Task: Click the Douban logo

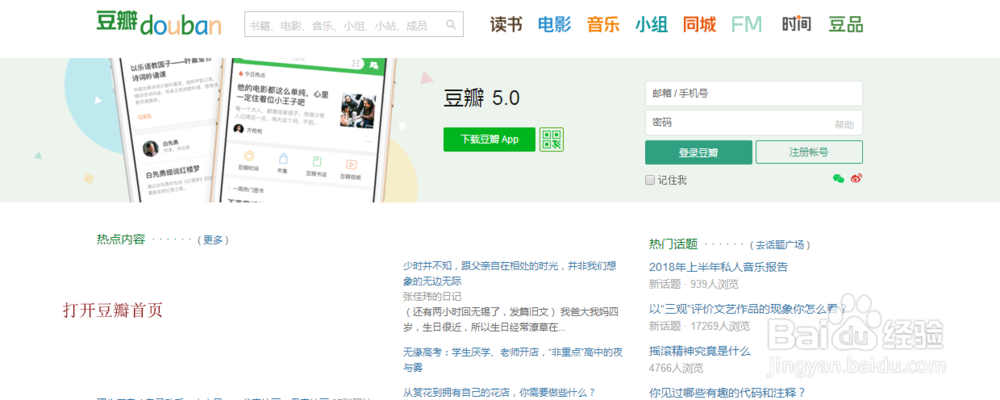Action: pos(159,24)
